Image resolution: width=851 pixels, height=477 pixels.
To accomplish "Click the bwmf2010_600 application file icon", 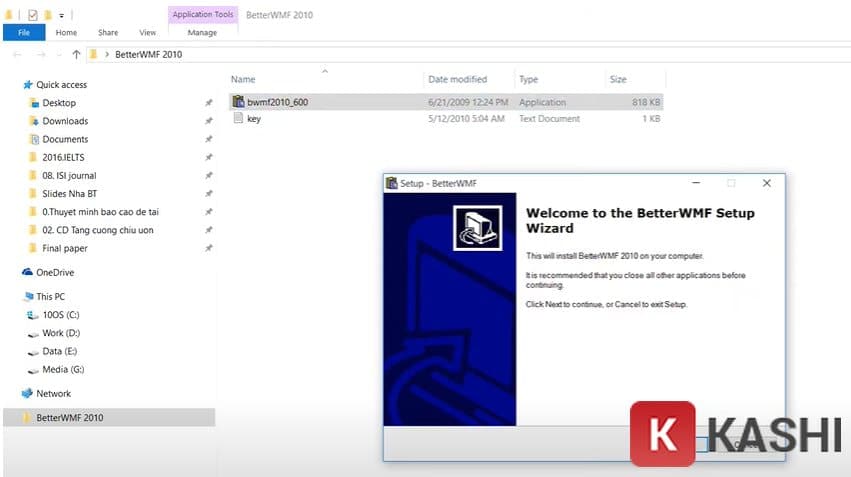I will pos(238,102).
